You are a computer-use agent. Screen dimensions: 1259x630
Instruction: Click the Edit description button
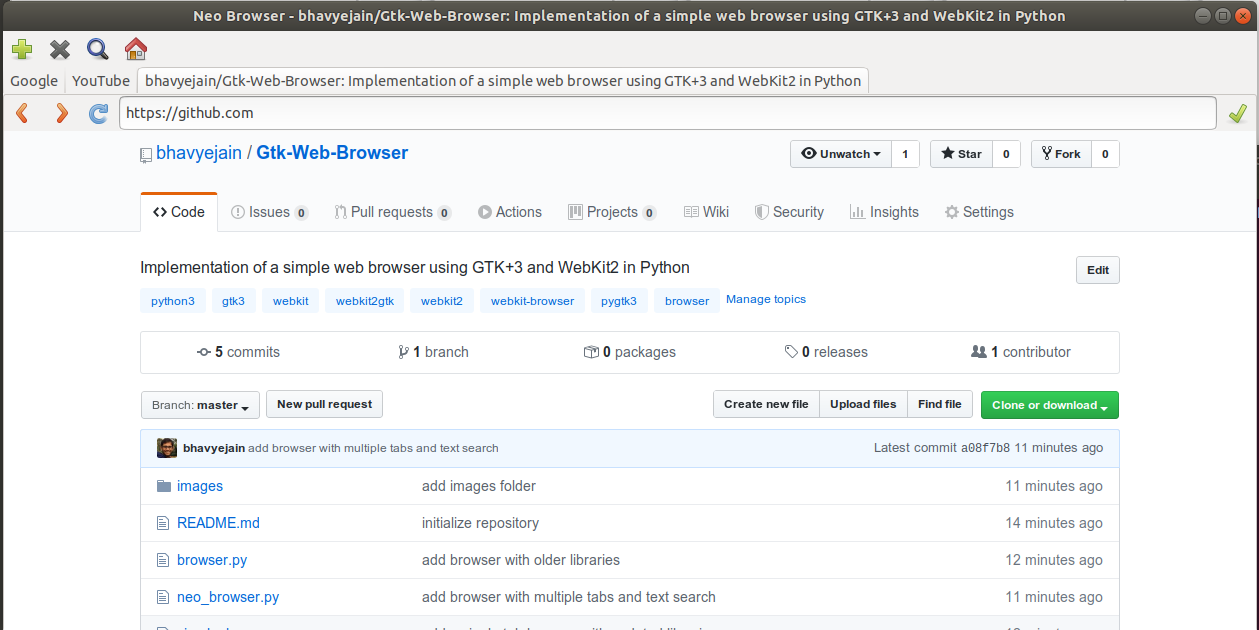click(1098, 270)
